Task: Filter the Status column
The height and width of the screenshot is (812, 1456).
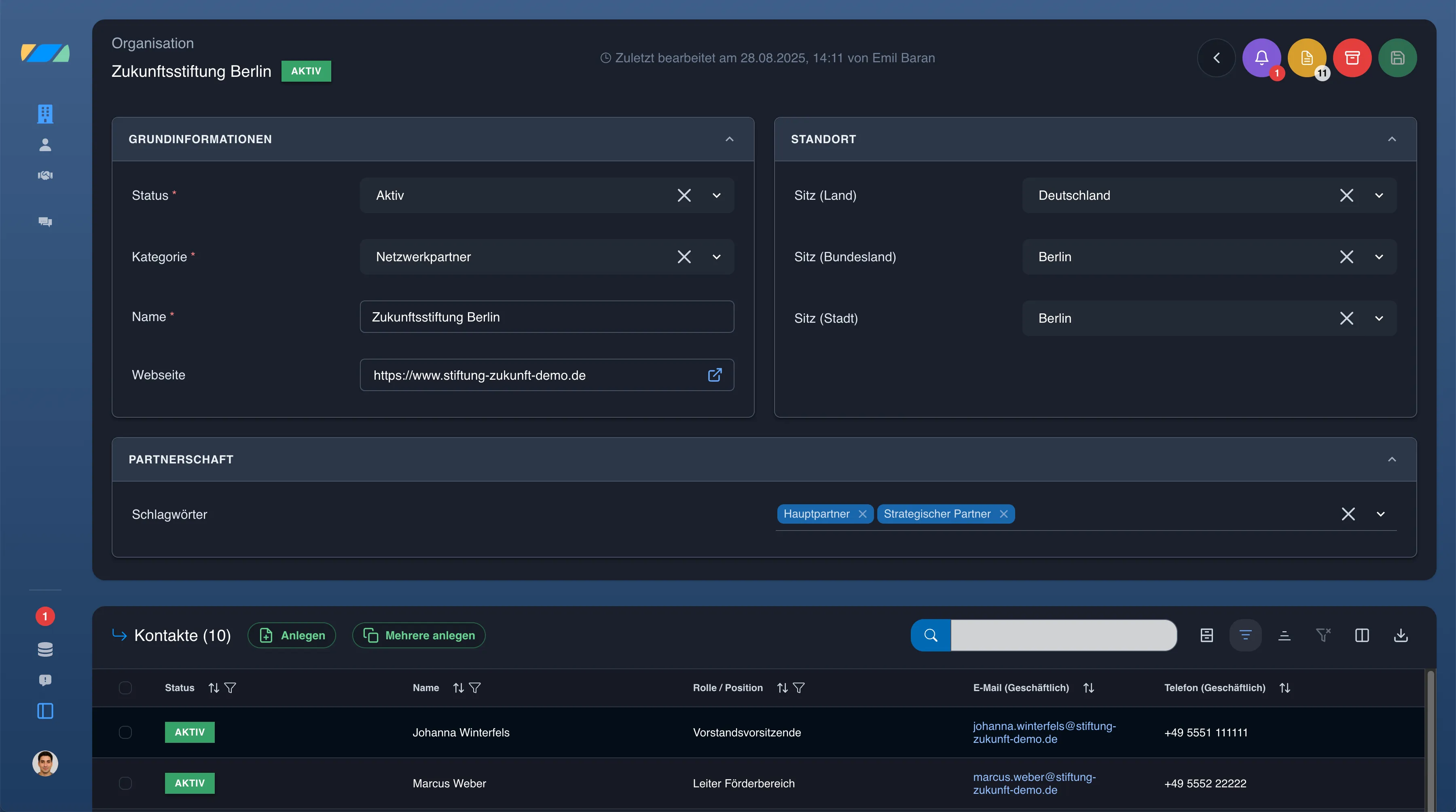Action: pyautogui.click(x=230, y=688)
